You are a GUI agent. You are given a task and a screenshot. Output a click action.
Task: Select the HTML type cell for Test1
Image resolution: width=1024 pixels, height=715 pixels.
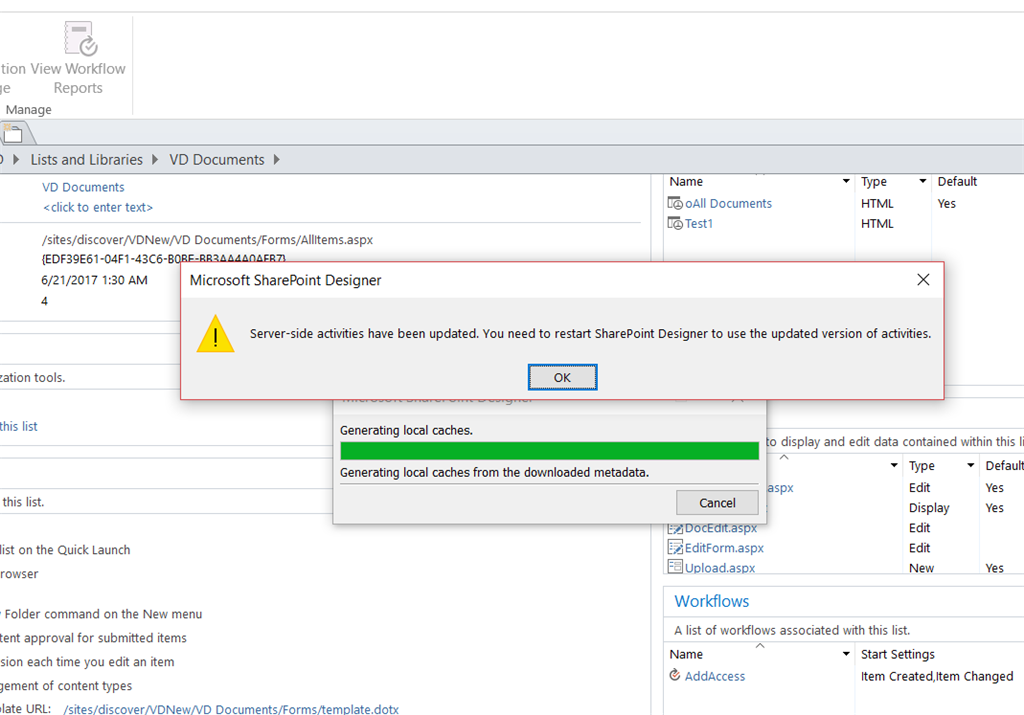point(876,224)
